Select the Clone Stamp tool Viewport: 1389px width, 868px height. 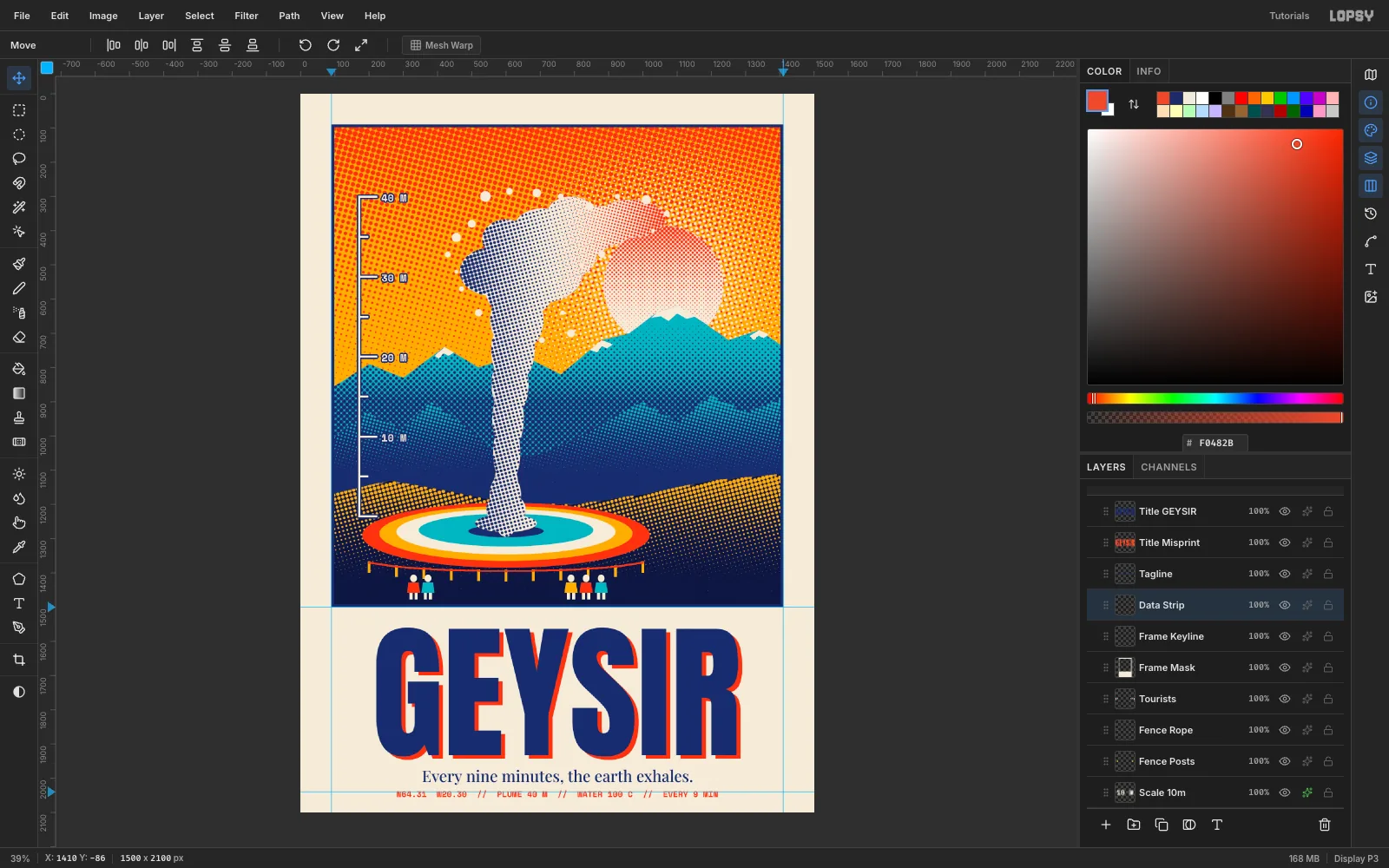point(19,418)
